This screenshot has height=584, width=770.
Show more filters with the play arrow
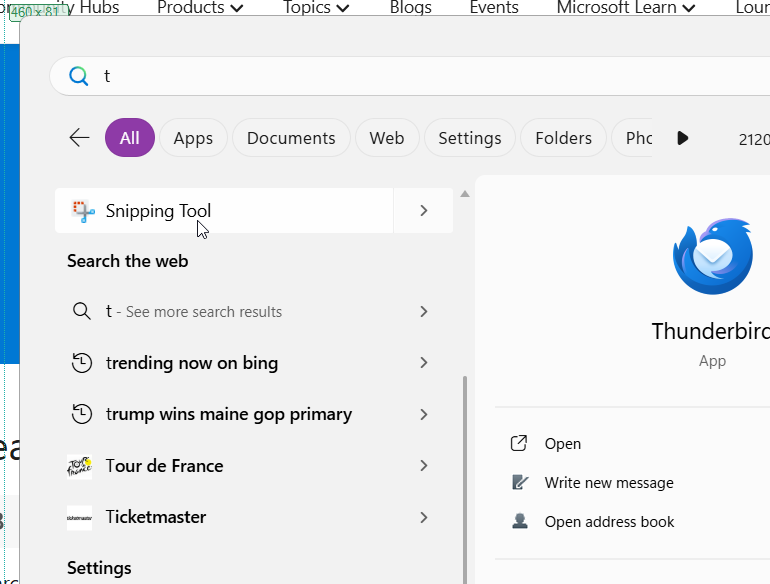(x=682, y=138)
